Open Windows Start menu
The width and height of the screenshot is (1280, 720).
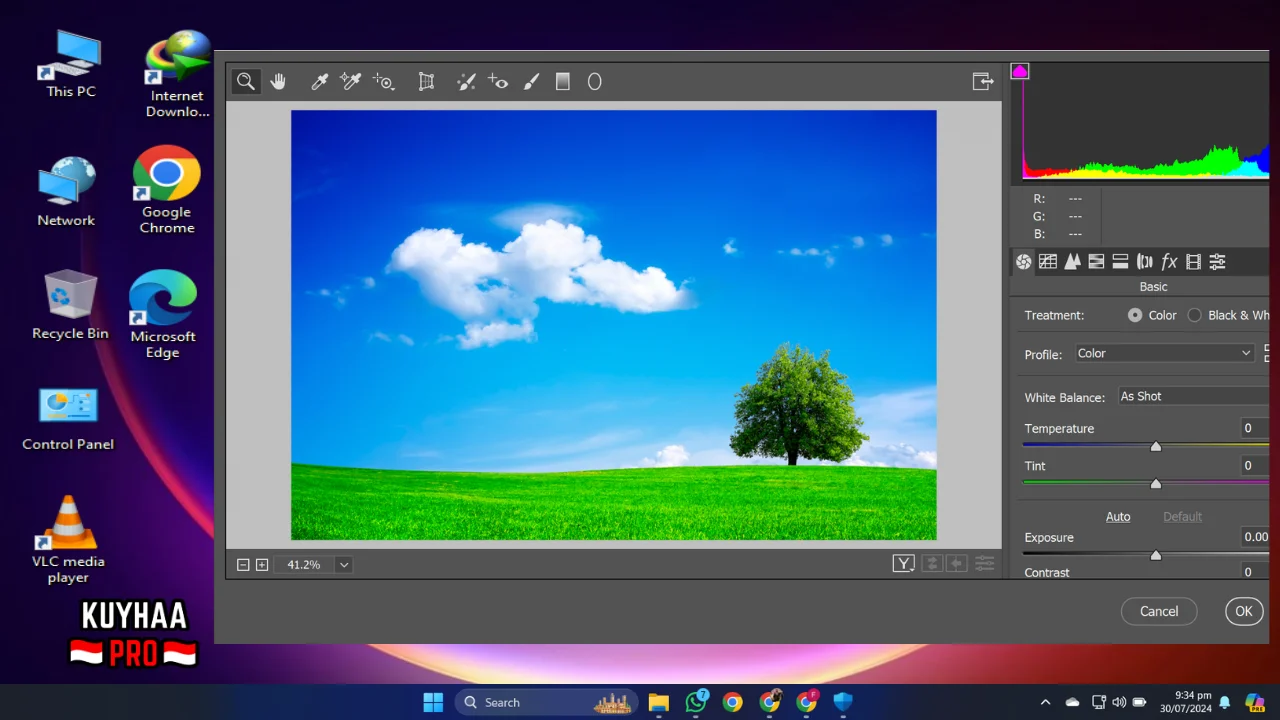pyautogui.click(x=433, y=702)
